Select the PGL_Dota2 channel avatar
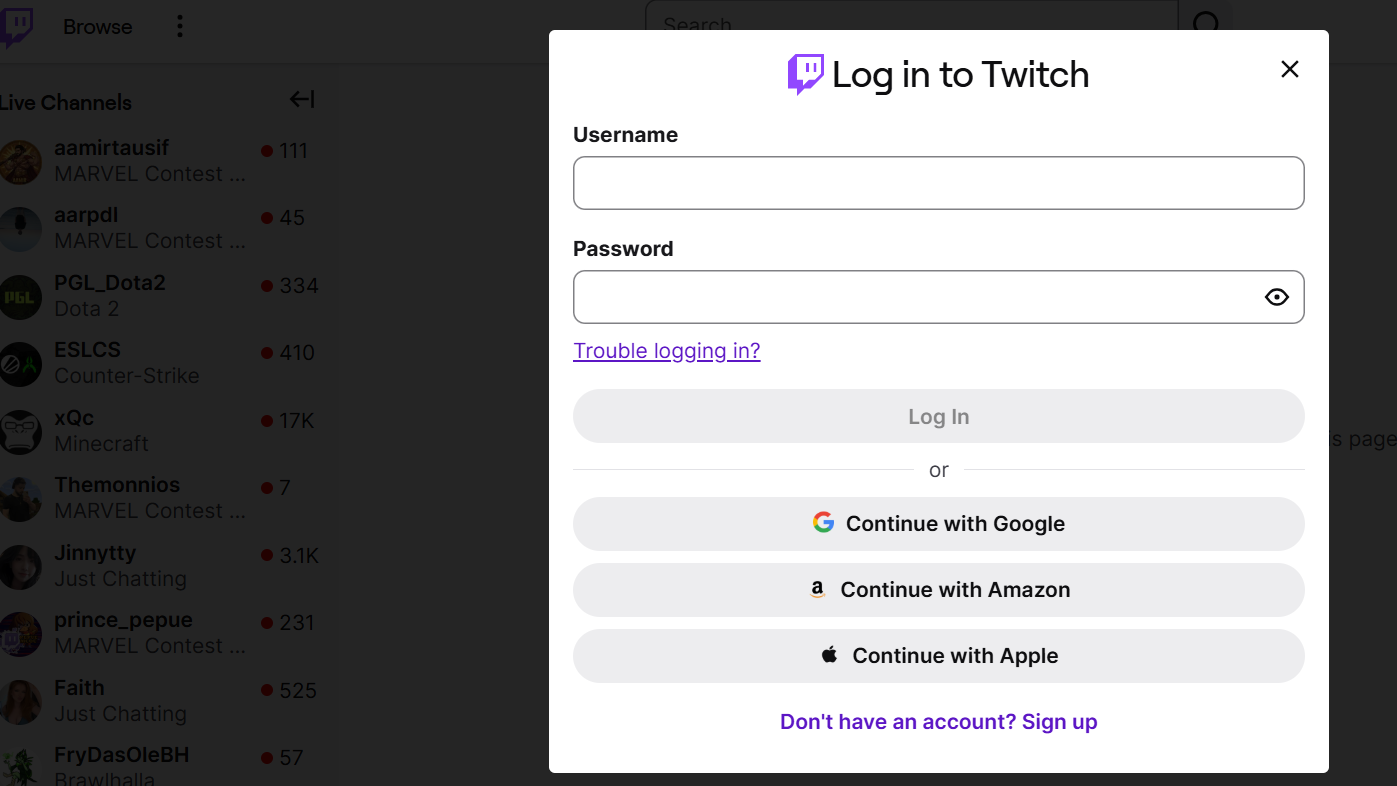Screen dimensions: 1397x786 coord(20,297)
